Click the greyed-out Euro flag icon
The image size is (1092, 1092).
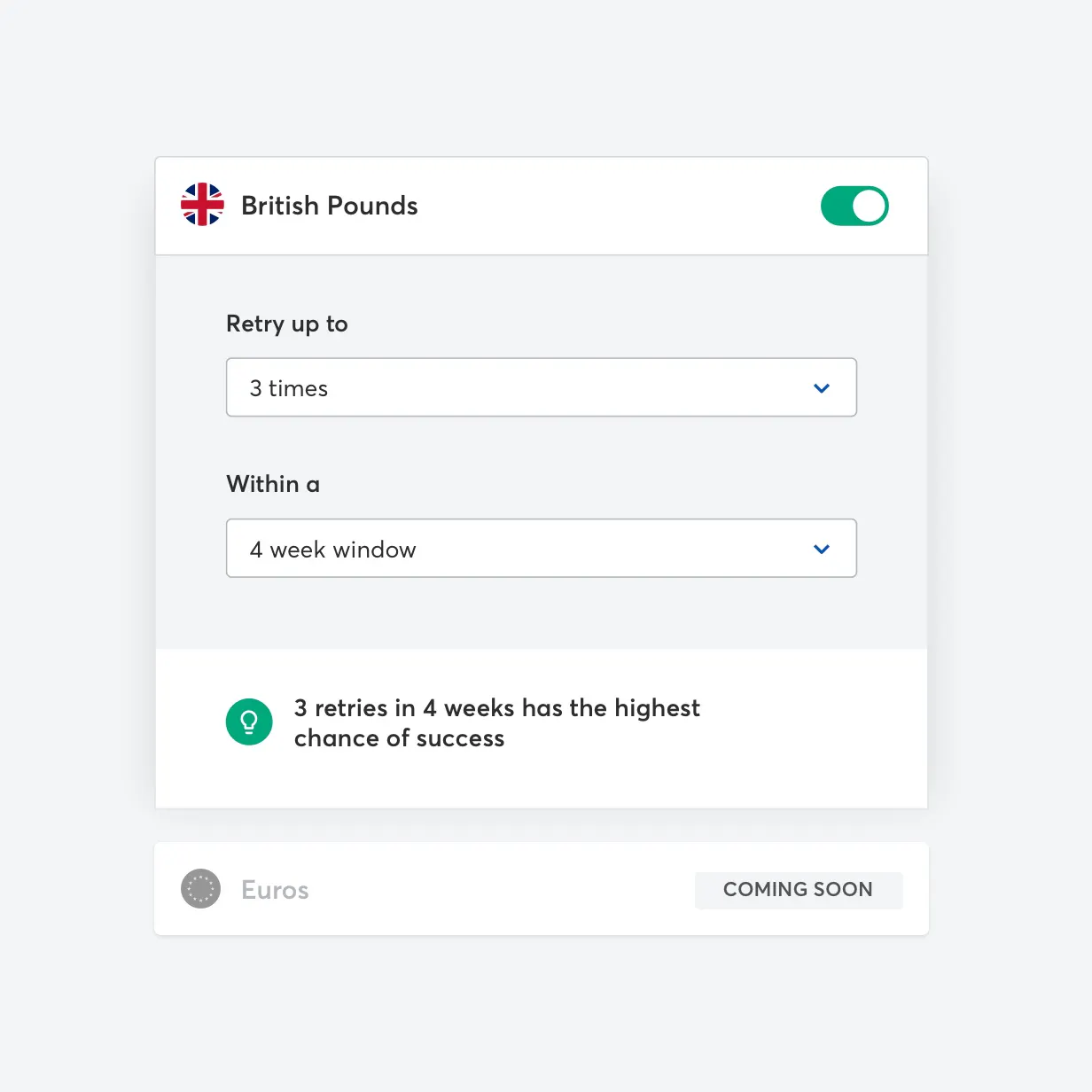(200, 889)
